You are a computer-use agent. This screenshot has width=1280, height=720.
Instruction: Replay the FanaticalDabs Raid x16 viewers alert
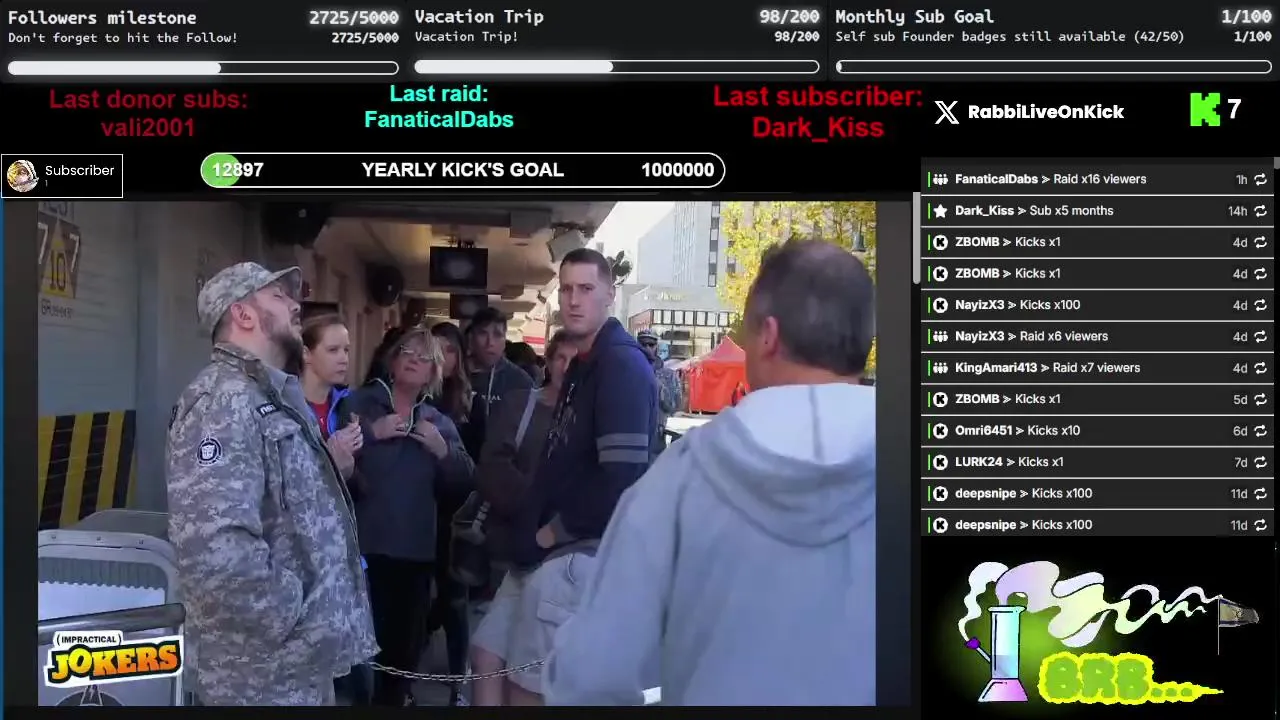tap(1260, 180)
